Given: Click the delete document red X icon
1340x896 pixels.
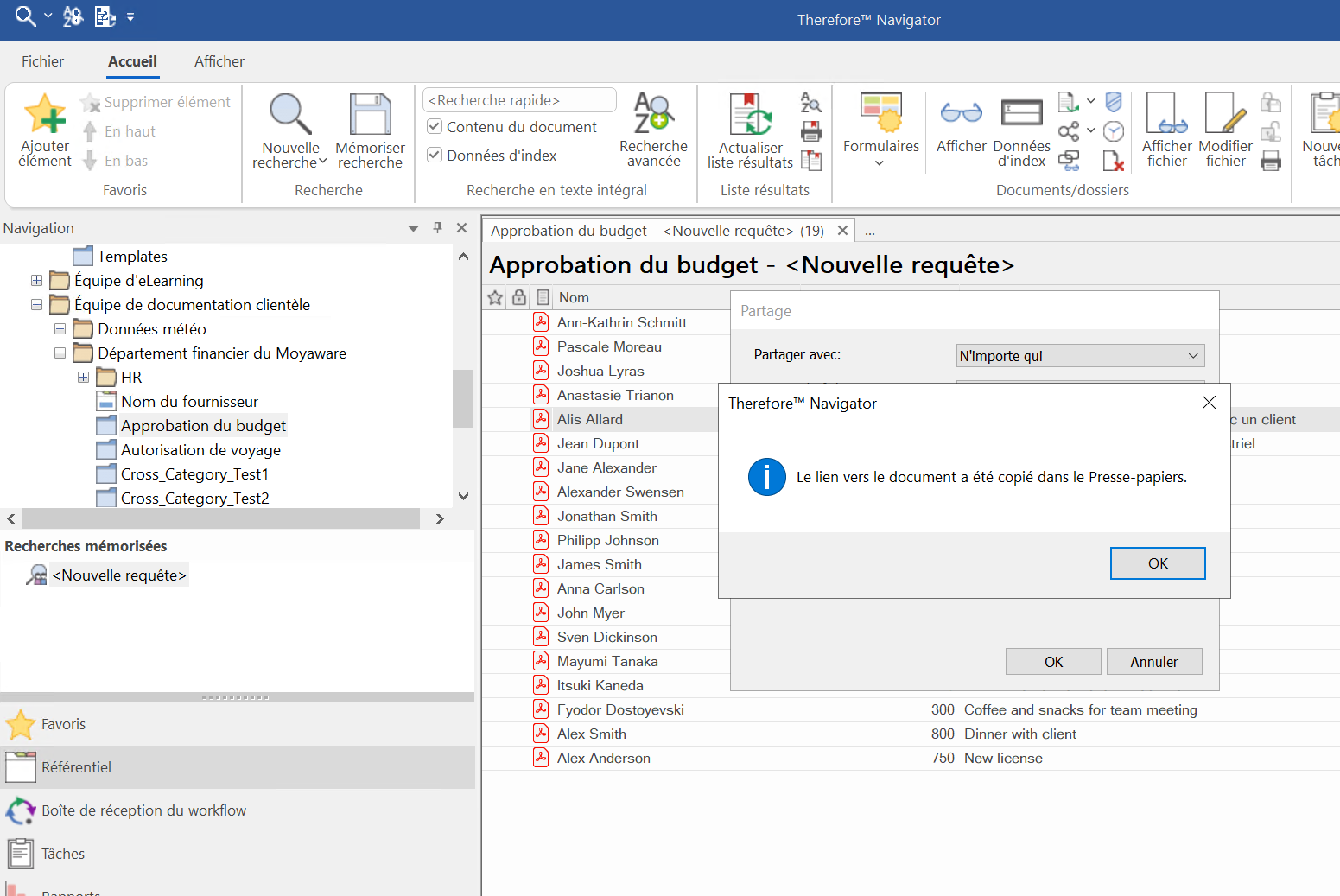Looking at the screenshot, I should (1114, 161).
